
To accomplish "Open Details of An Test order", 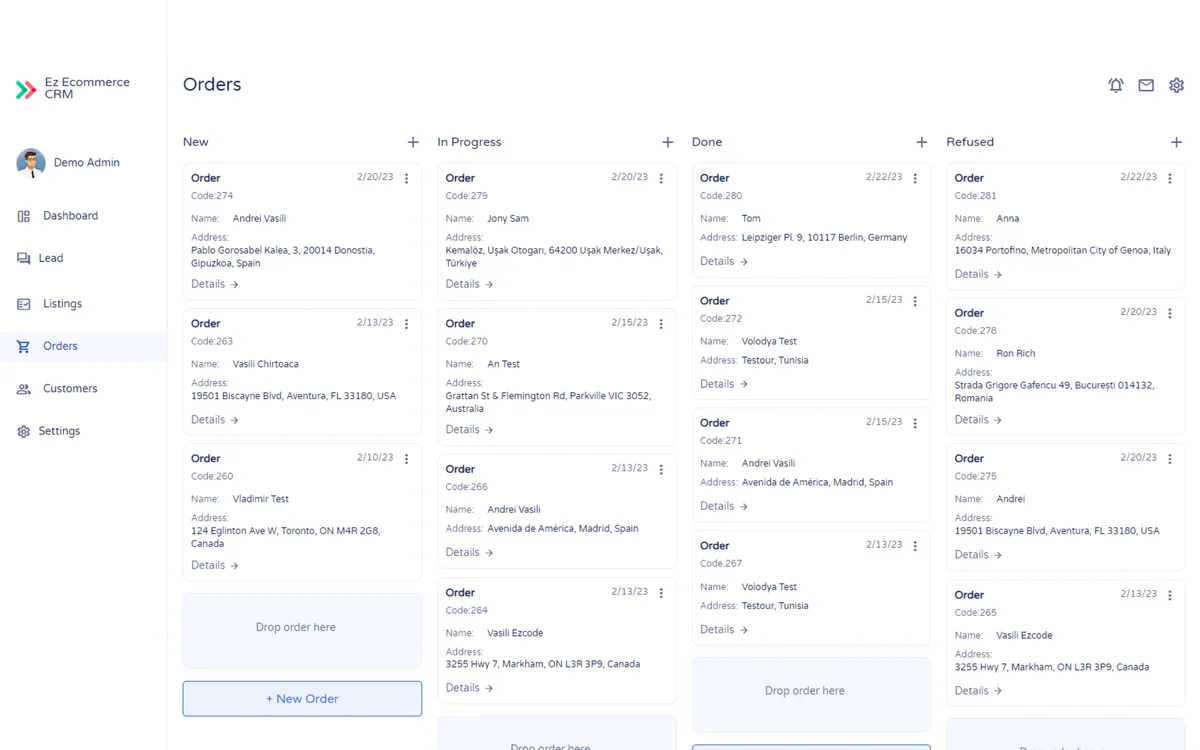I will coord(470,430).
